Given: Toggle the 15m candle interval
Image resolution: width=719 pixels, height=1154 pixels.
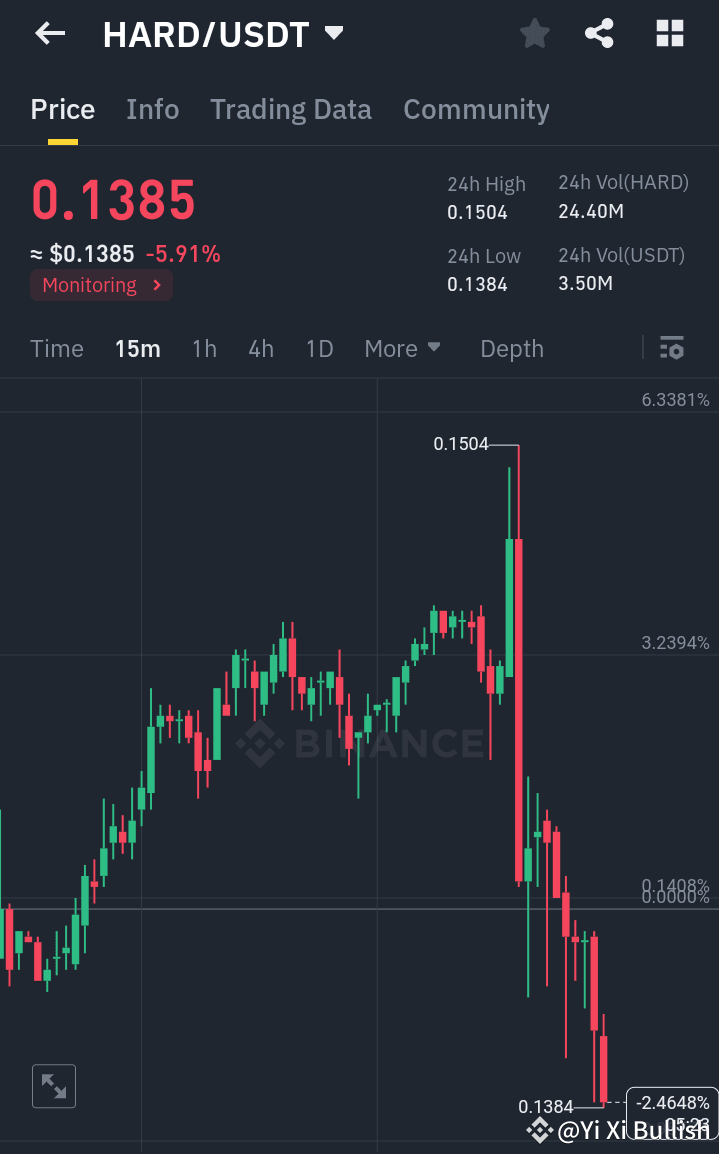Looking at the screenshot, I should click(138, 348).
